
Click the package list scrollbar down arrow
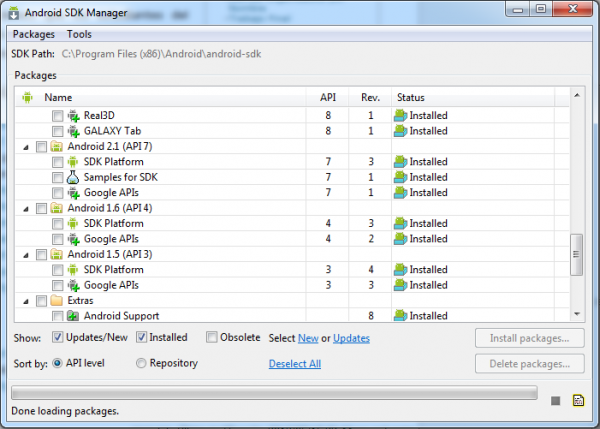(x=577, y=314)
